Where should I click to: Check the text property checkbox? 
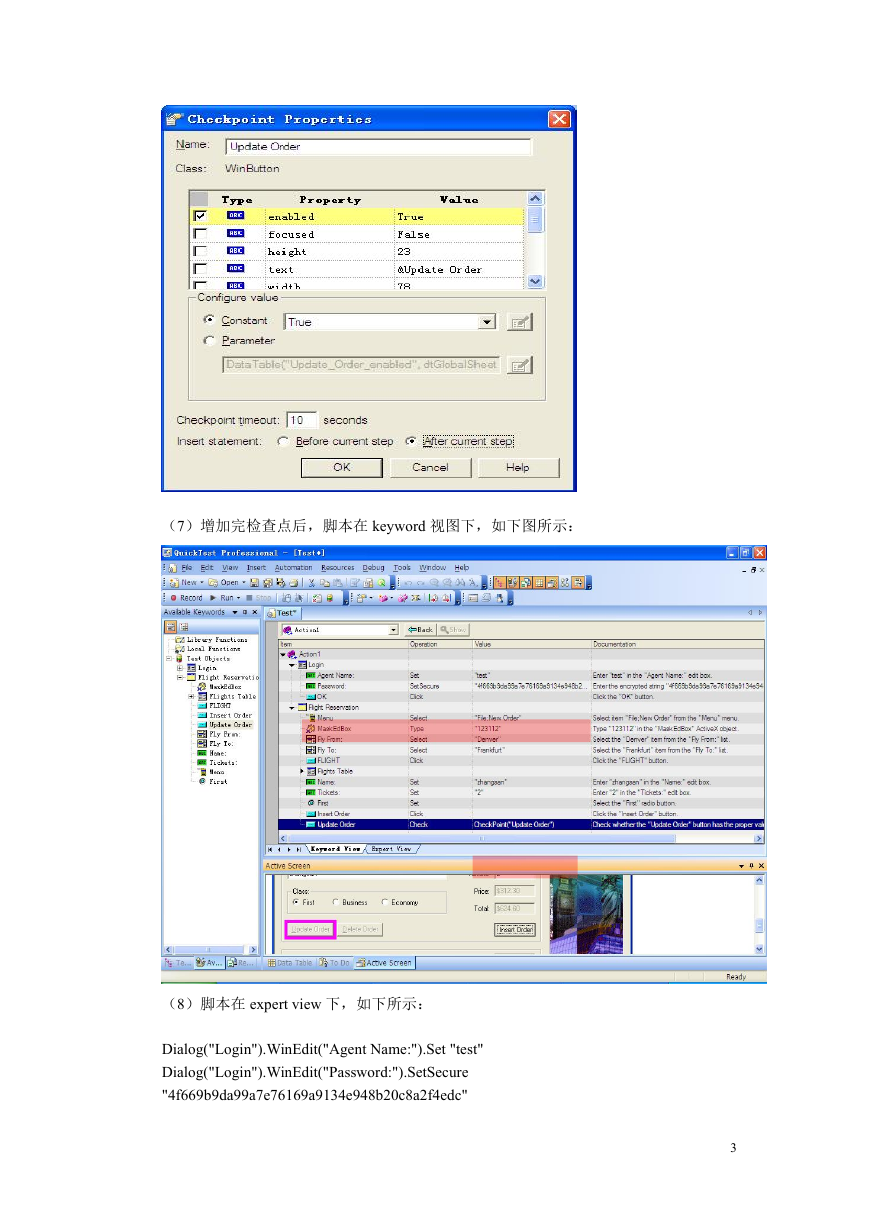(200, 269)
